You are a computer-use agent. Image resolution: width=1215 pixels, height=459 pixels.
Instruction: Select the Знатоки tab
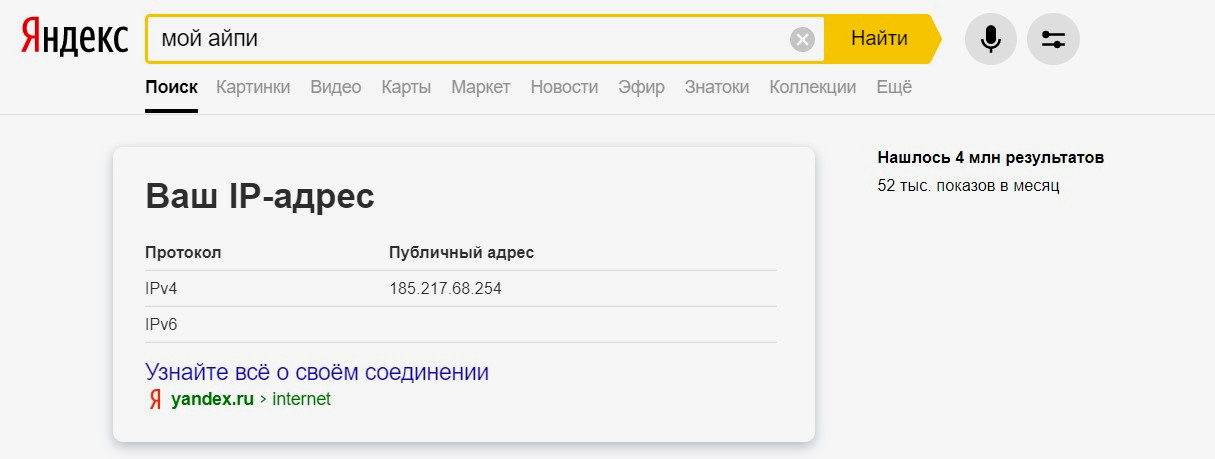point(717,87)
